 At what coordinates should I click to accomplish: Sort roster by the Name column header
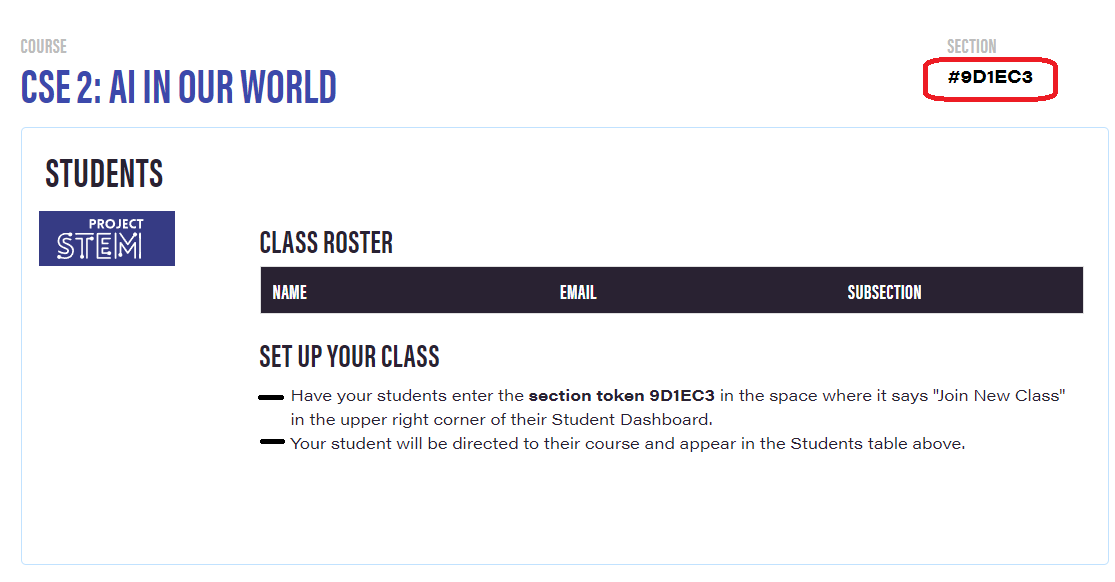coord(289,292)
